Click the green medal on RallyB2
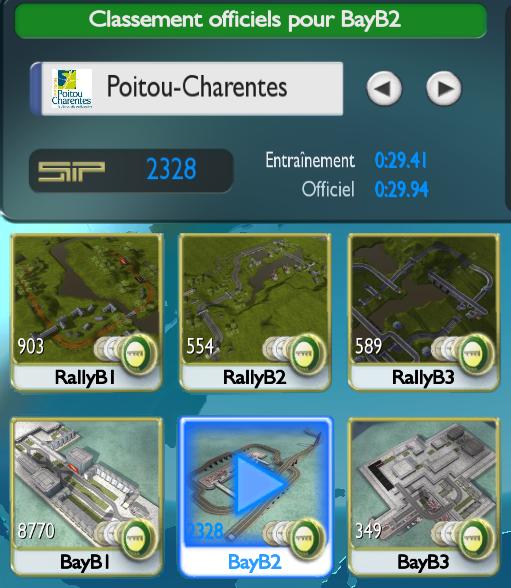511x588 pixels. [306, 354]
